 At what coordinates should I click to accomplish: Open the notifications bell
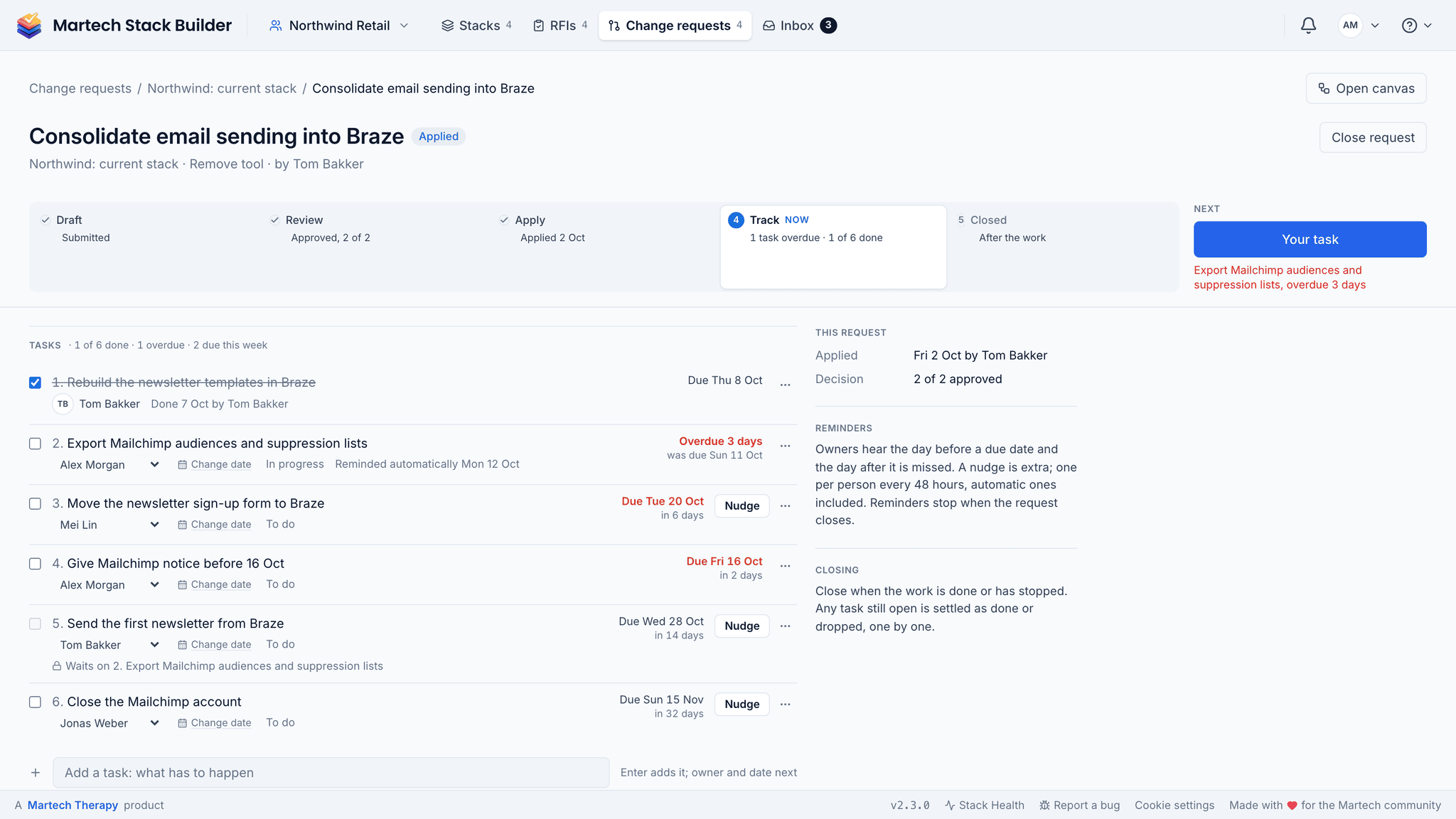point(1308,26)
